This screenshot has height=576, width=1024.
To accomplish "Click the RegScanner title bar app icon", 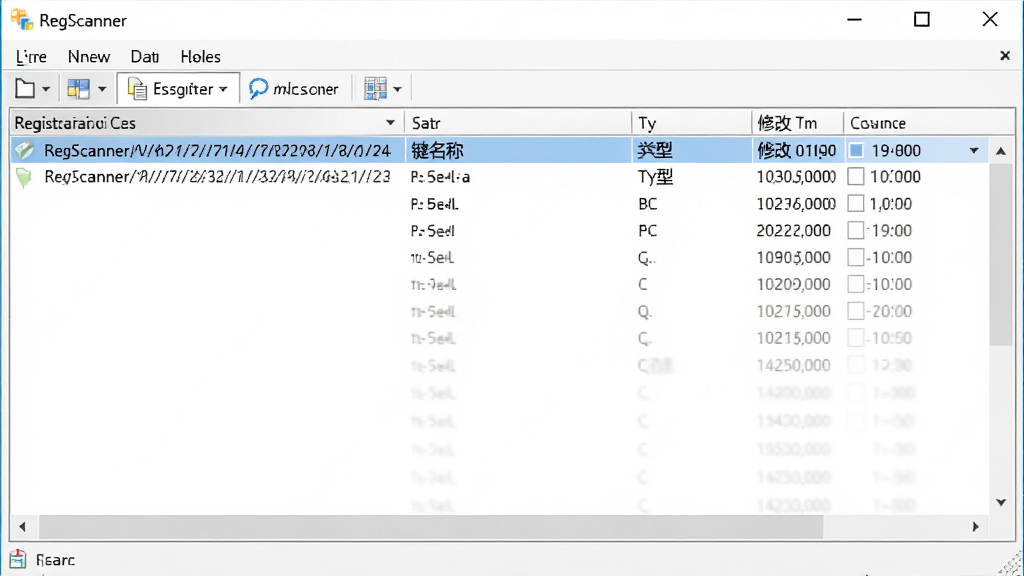I will [x=22, y=20].
